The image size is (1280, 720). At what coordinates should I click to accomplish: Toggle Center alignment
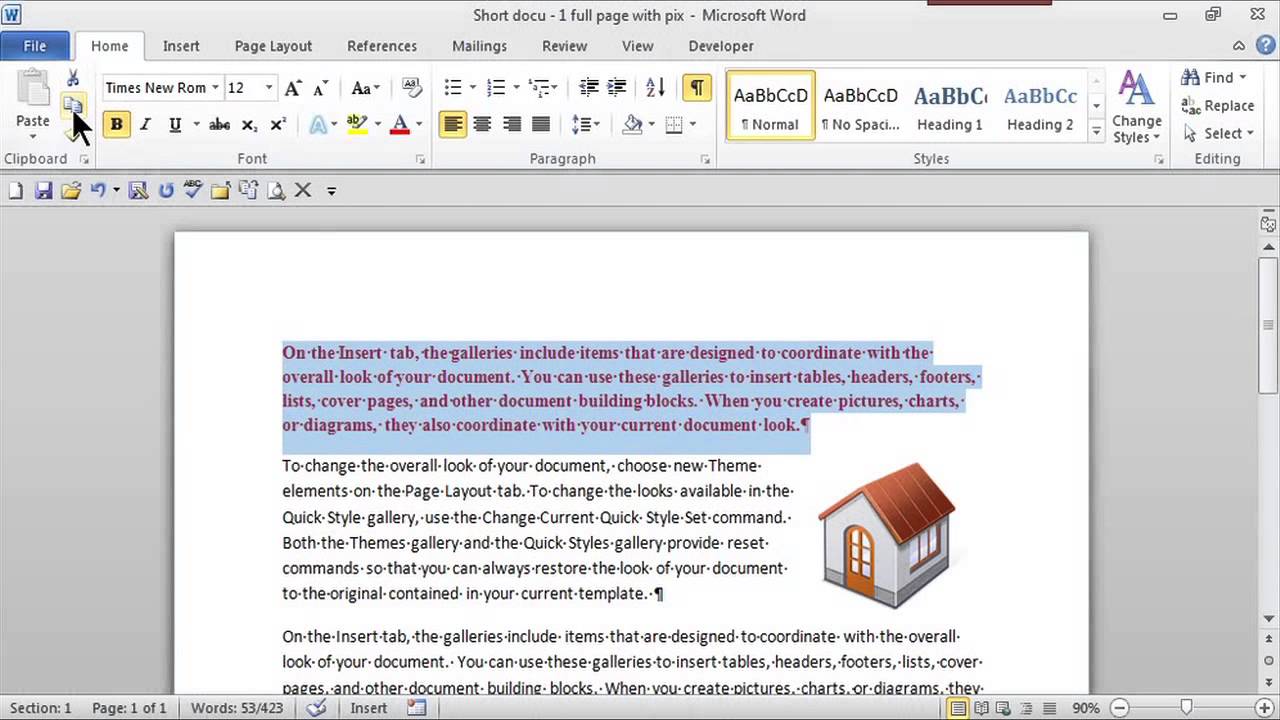coord(482,125)
